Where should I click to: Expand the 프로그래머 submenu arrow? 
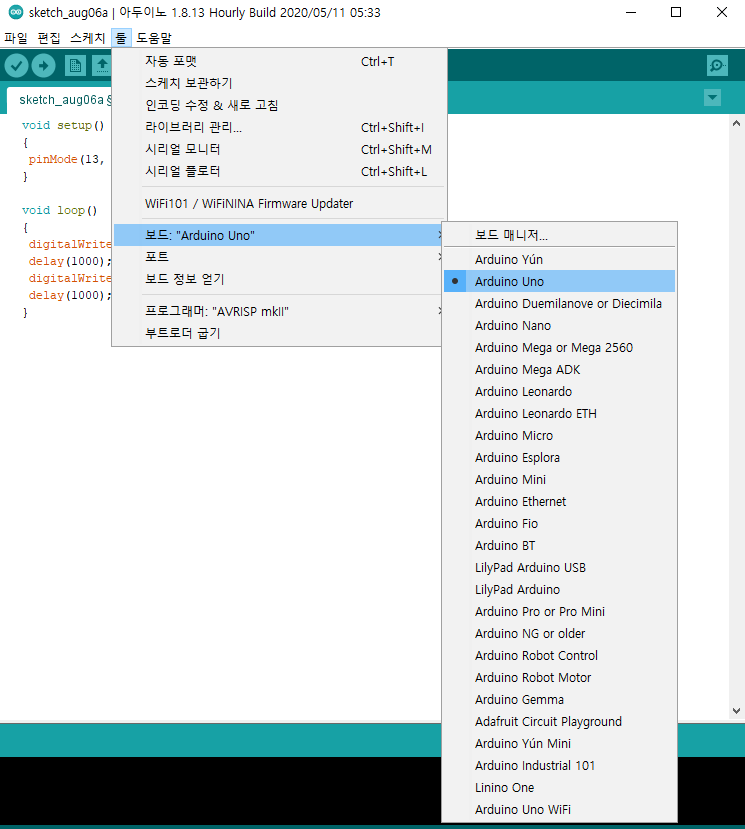pyautogui.click(x=440, y=311)
